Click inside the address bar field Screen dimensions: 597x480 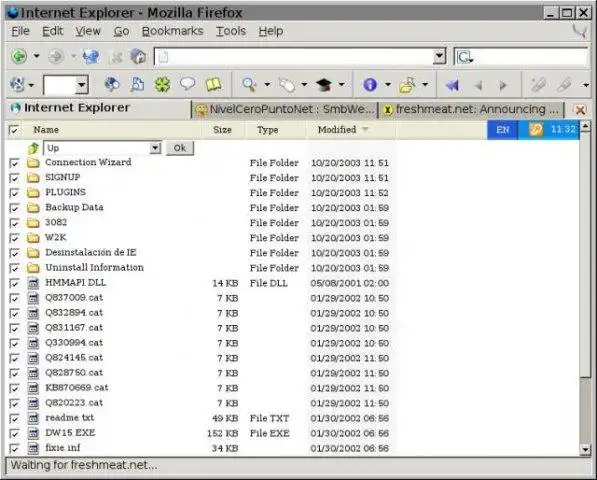295,57
